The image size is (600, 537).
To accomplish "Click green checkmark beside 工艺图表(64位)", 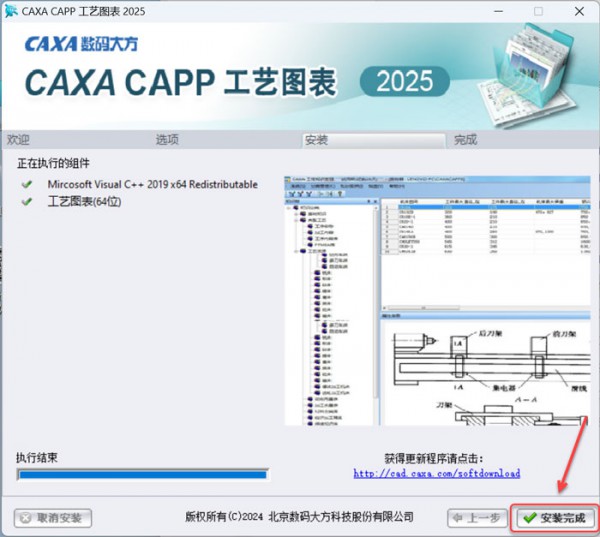I will pos(27,201).
